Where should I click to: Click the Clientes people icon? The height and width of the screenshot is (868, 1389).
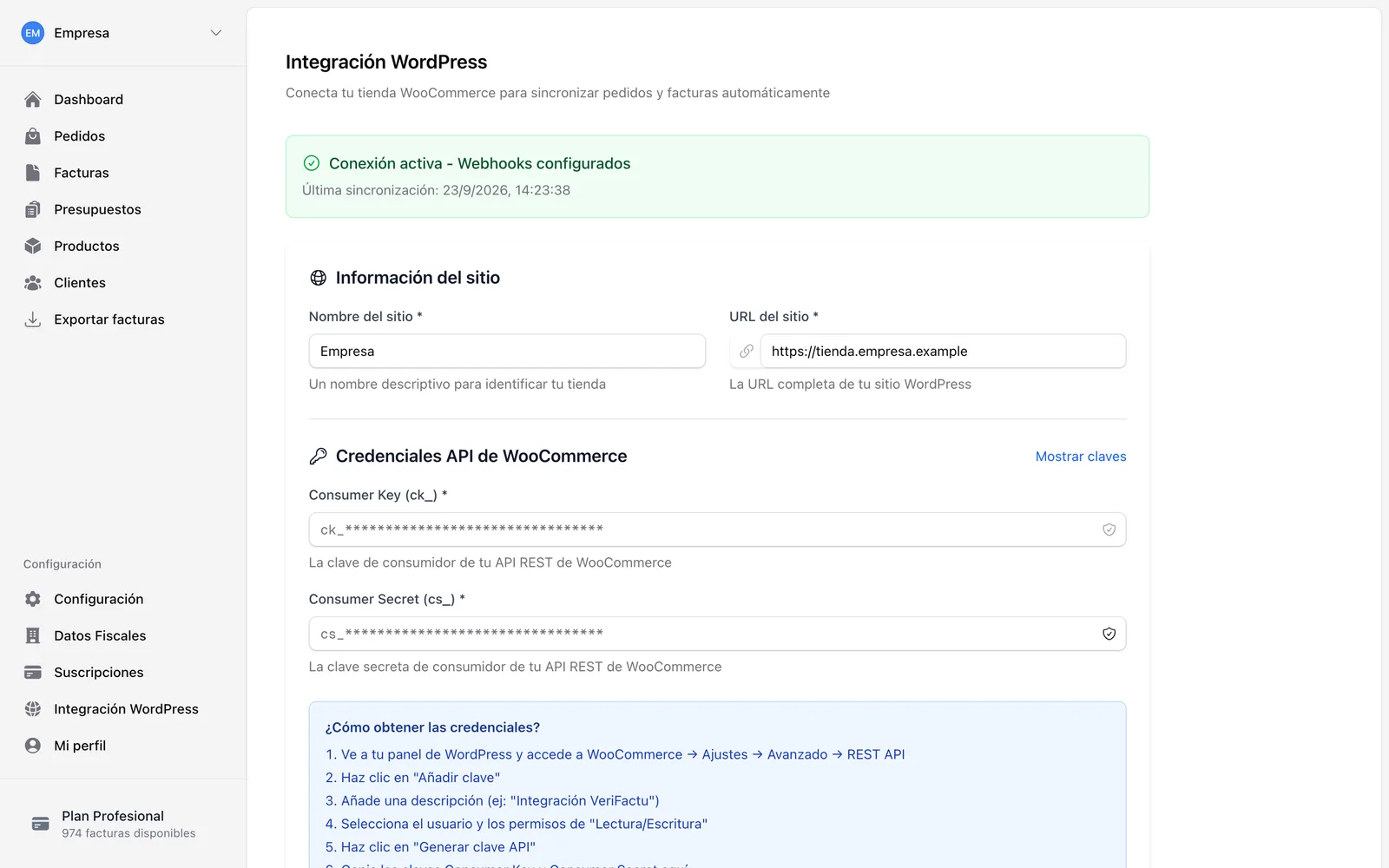point(33,283)
